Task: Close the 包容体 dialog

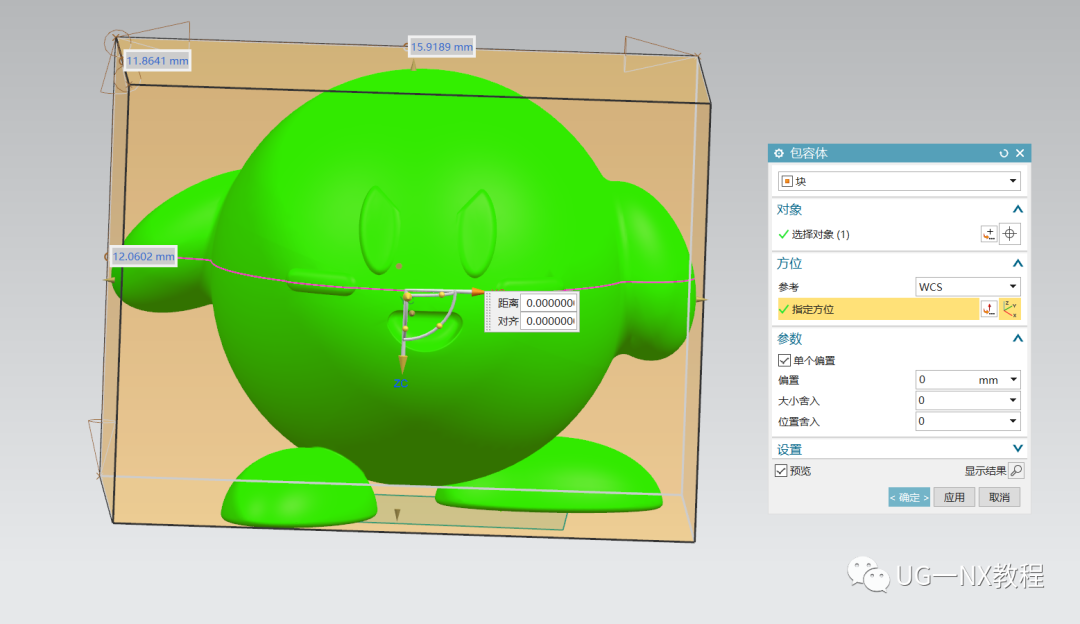Action: coord(1020,153)
